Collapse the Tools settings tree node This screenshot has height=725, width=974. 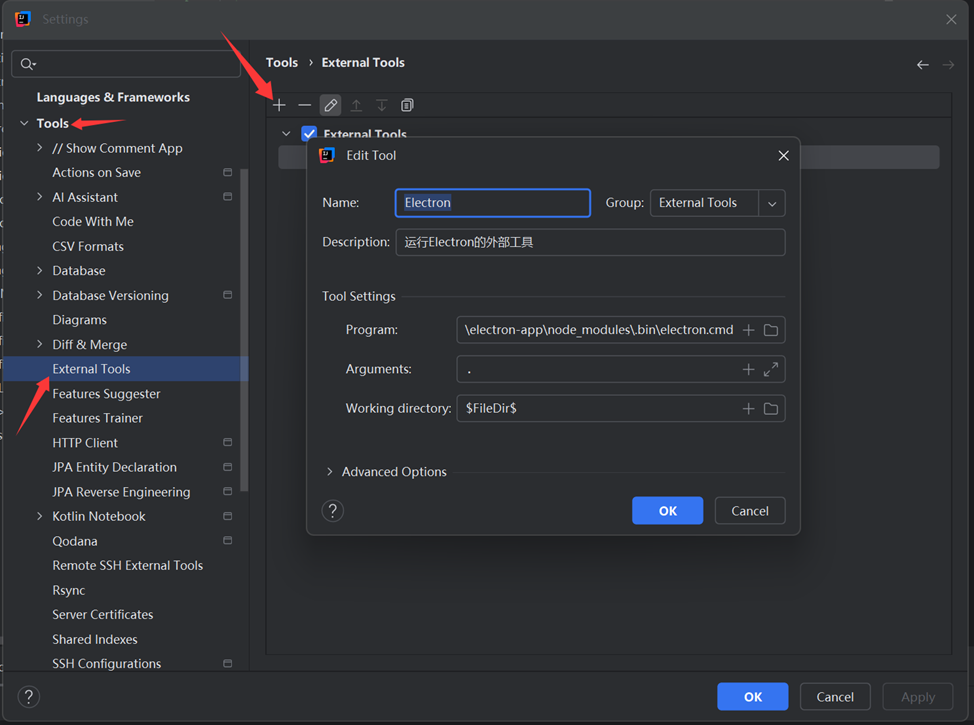click(x=24, y=124)
